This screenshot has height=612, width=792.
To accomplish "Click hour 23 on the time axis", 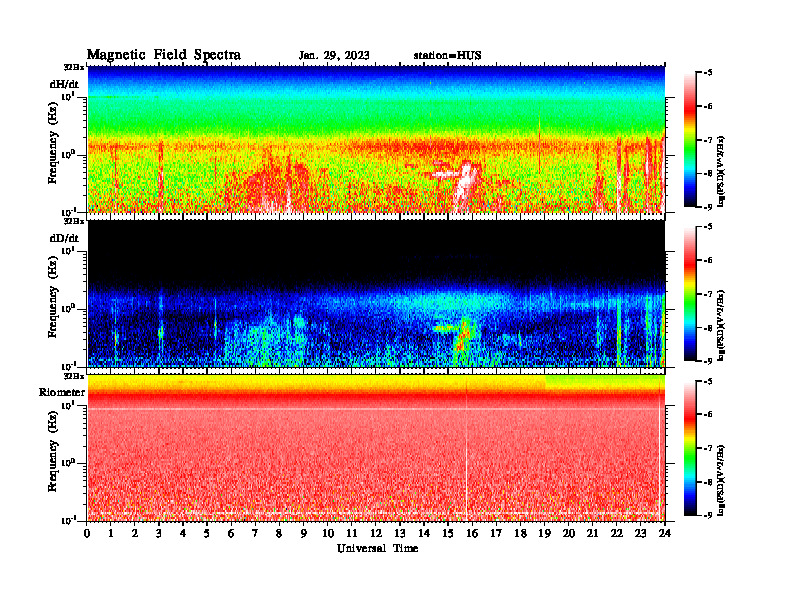I will (x=640, y=534).
